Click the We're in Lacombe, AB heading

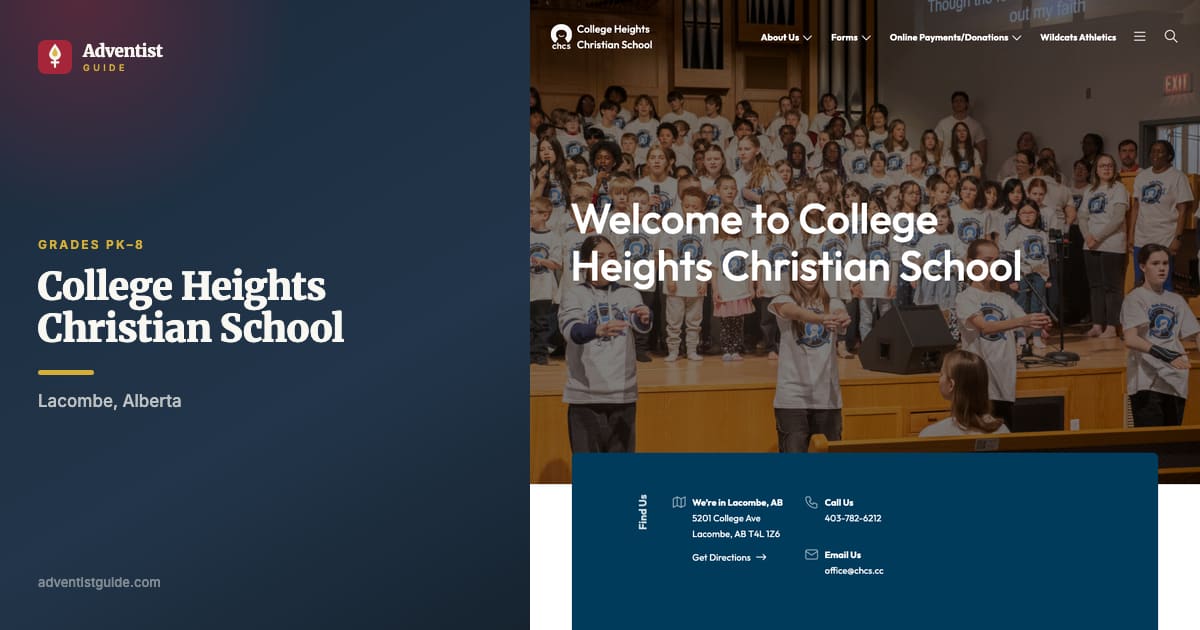737,502
